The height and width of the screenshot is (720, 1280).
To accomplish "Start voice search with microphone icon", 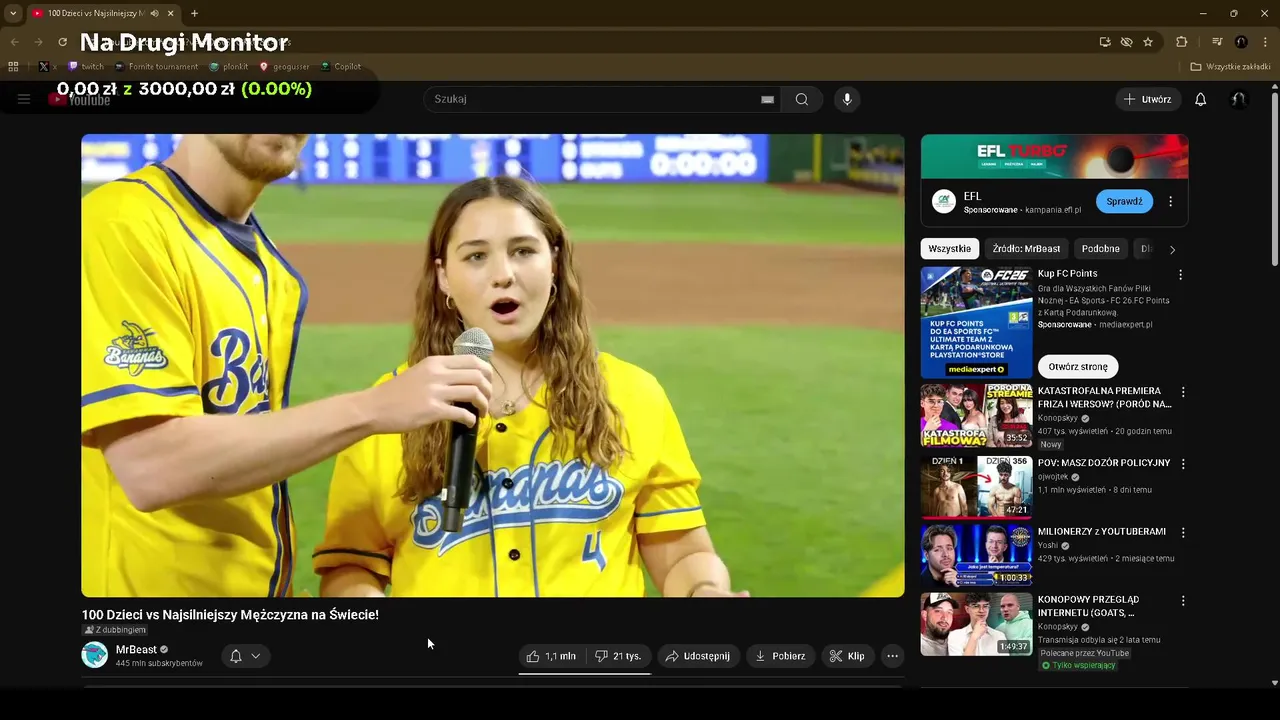I will coord(847,99).
